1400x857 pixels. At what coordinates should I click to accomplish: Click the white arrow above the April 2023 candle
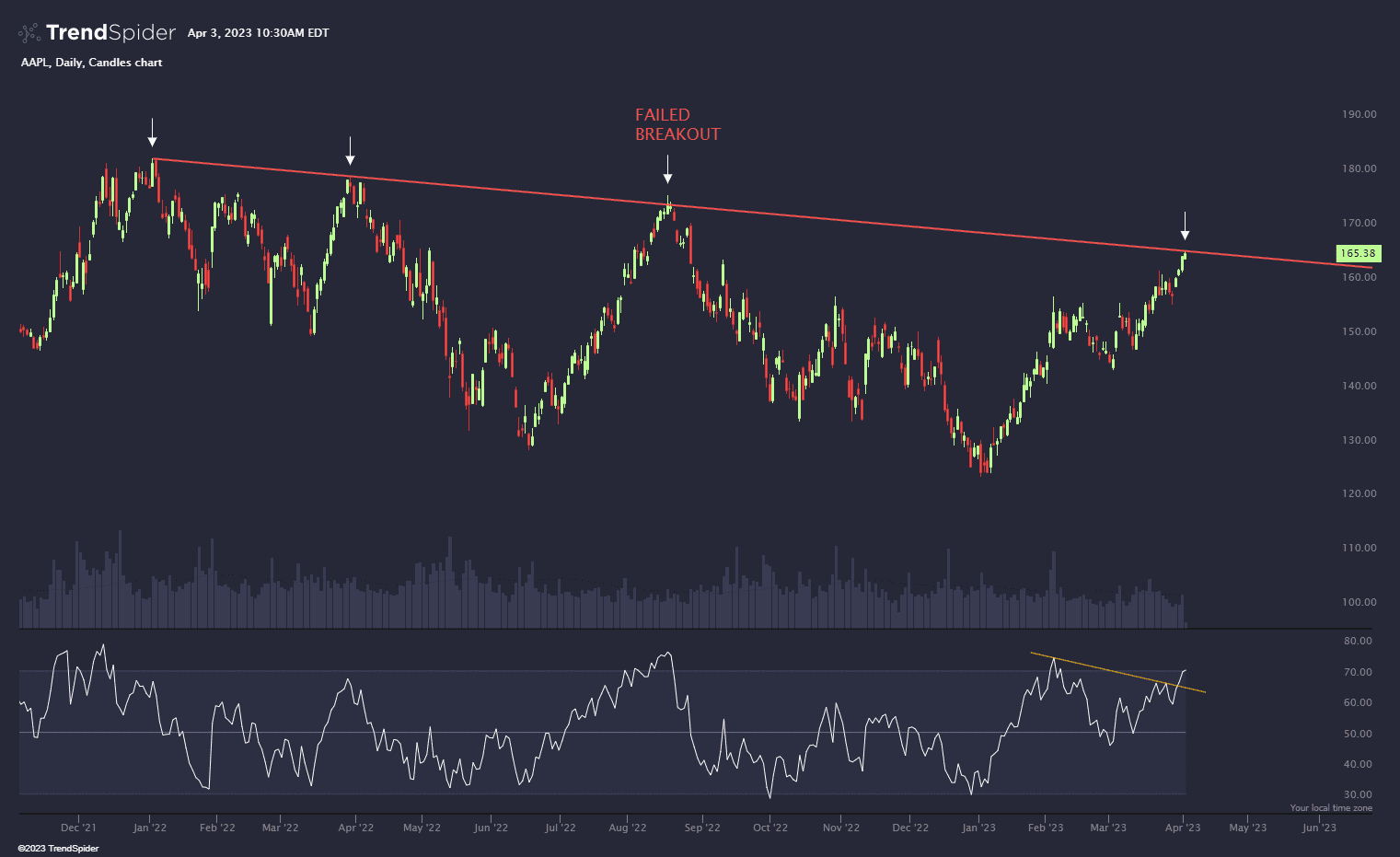click(x=1185, y=226)
